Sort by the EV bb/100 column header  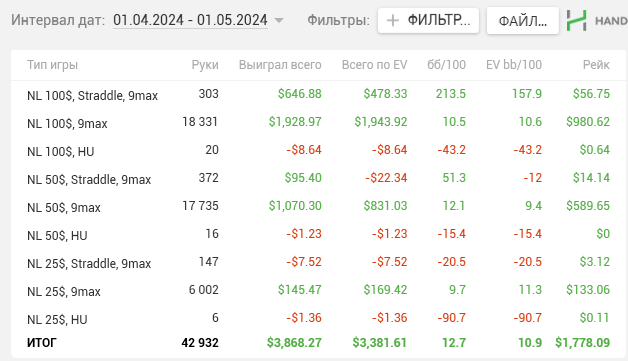click(x=514, y=65)
